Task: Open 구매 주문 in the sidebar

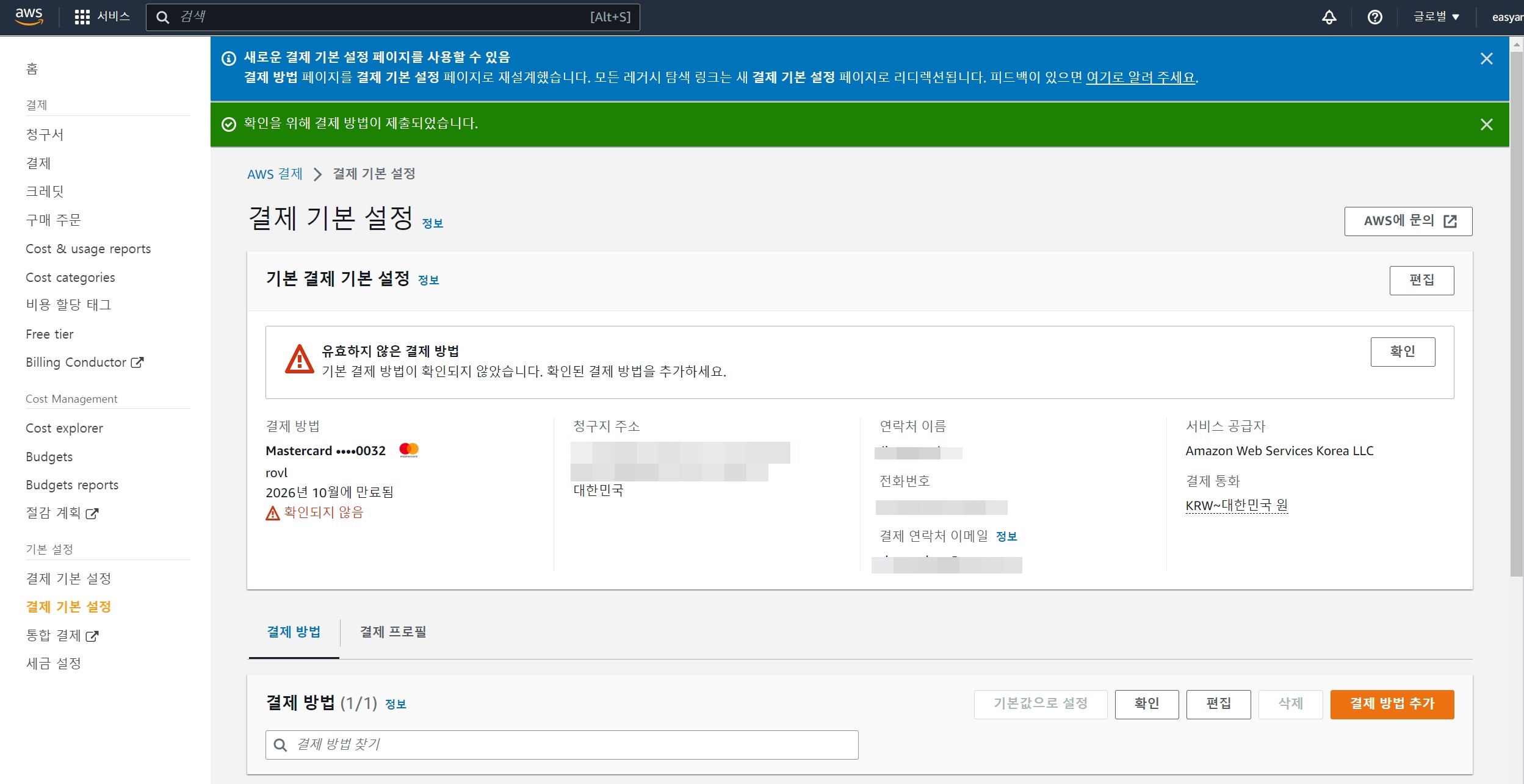Action: click(x=53, y=220)
